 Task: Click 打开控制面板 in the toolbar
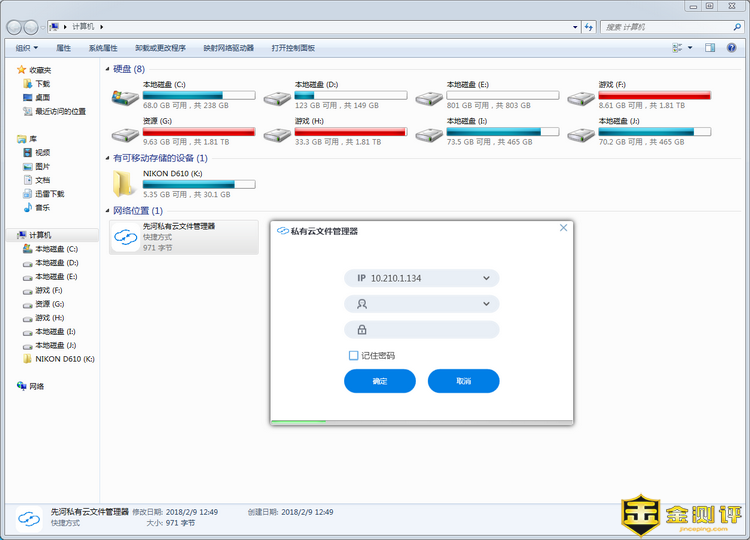[x=293, y=47]
